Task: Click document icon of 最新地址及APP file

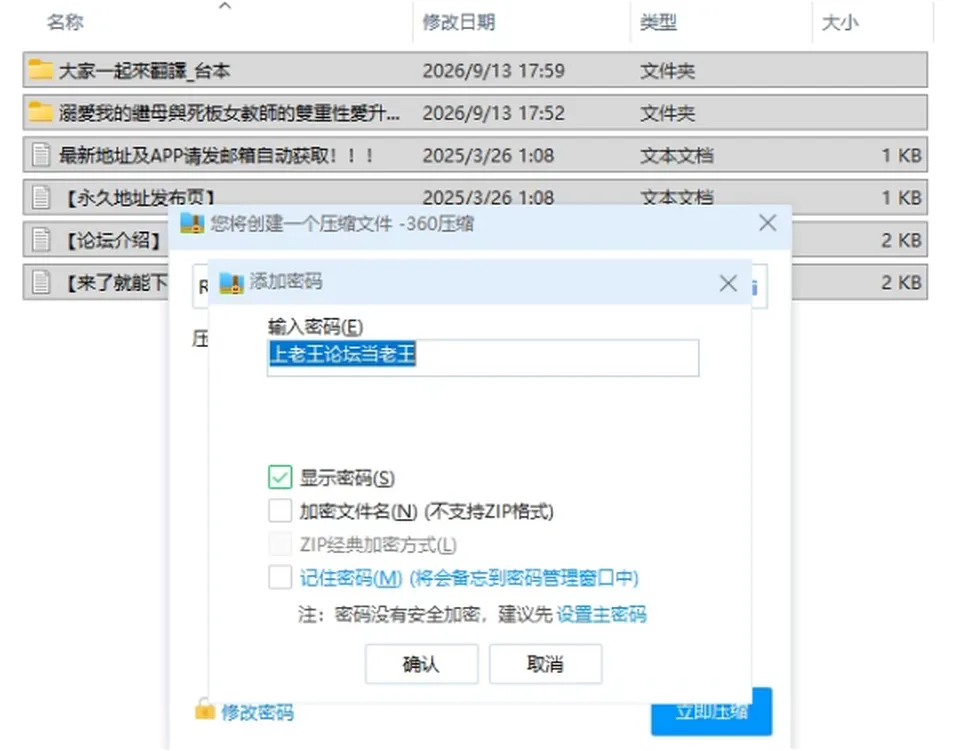Action: [x=41, y=155]
